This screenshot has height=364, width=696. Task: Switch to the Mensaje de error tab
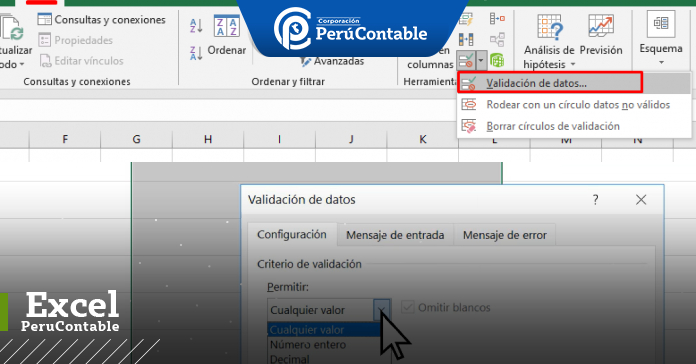505,235
